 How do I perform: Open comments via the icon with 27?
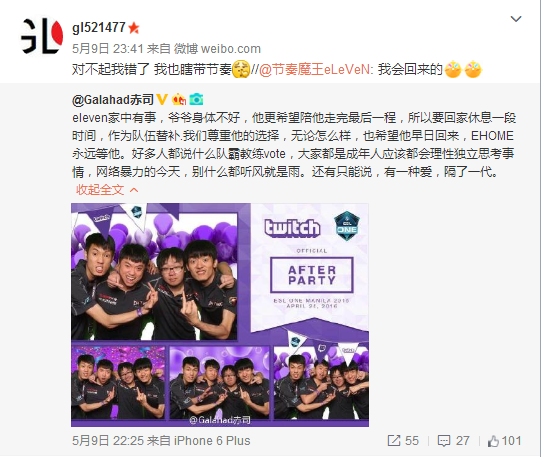click(453, 441)
